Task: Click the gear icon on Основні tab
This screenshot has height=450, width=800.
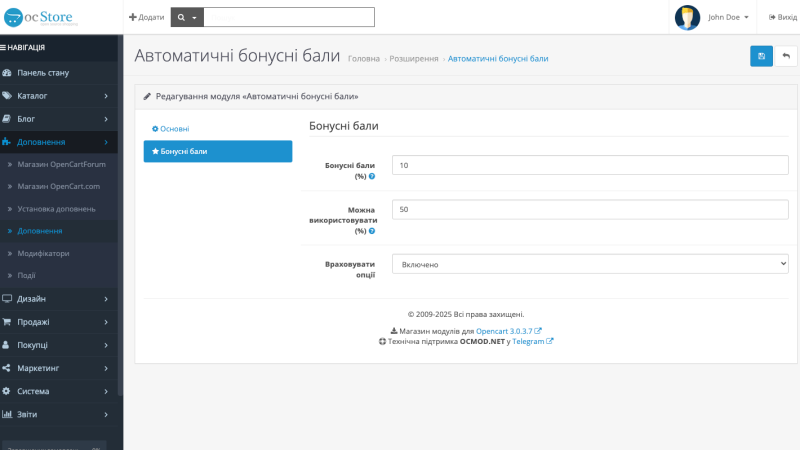Action: tap(155, 129)
